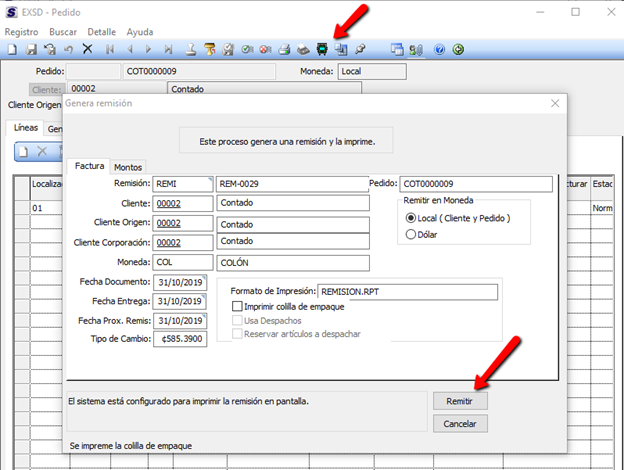Go to previous record arrow icon
Viewport: 624px width, 470px height.
pyautogui.click(x=130, y=49)
